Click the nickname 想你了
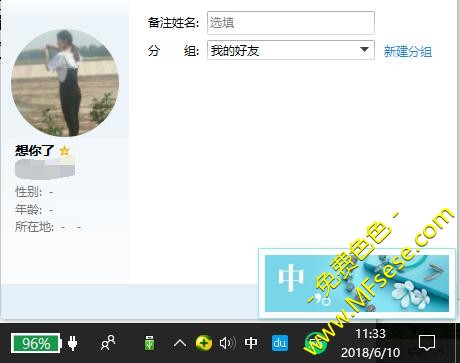Screen dimensions: 460x363 (34, 151)
